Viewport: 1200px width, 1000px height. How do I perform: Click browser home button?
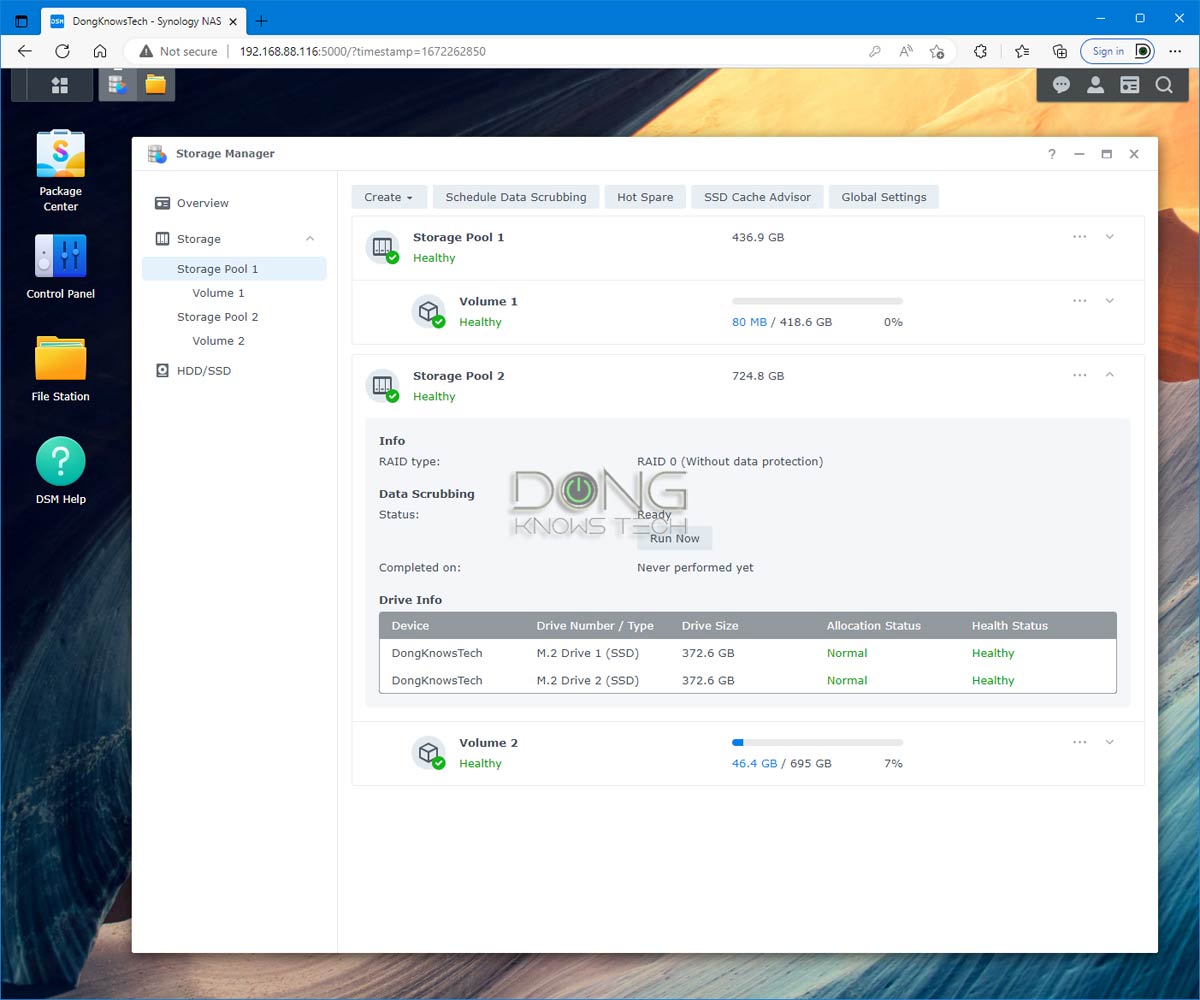click(x=99, y=51)
